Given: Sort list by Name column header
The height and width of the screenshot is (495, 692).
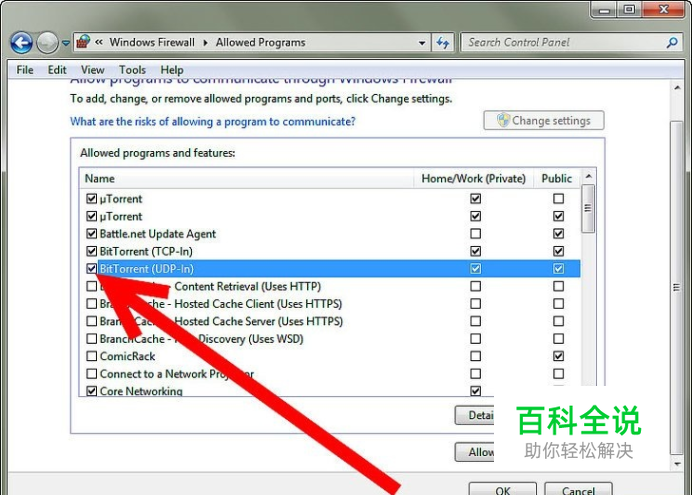Looking at the screenshot, I should pyautogui.click(x=247, y=178).
